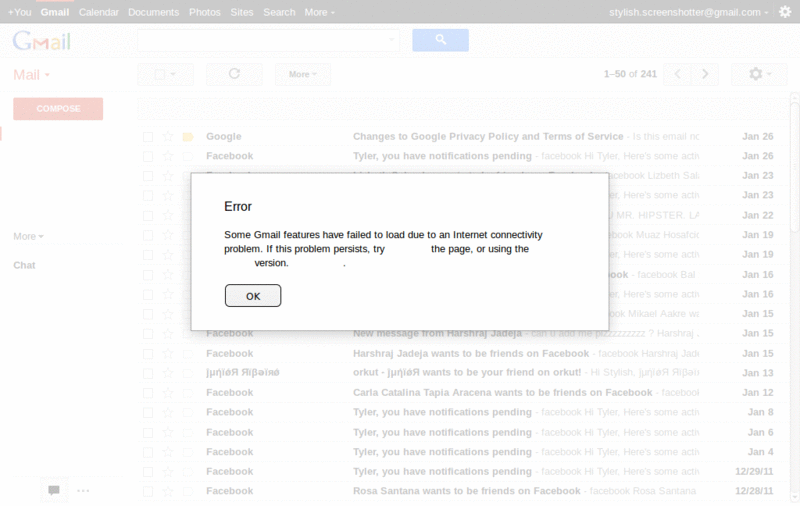Star the Google privacy policy email
800x506 pixels.
pyautogui.click(x=167, y=137)
